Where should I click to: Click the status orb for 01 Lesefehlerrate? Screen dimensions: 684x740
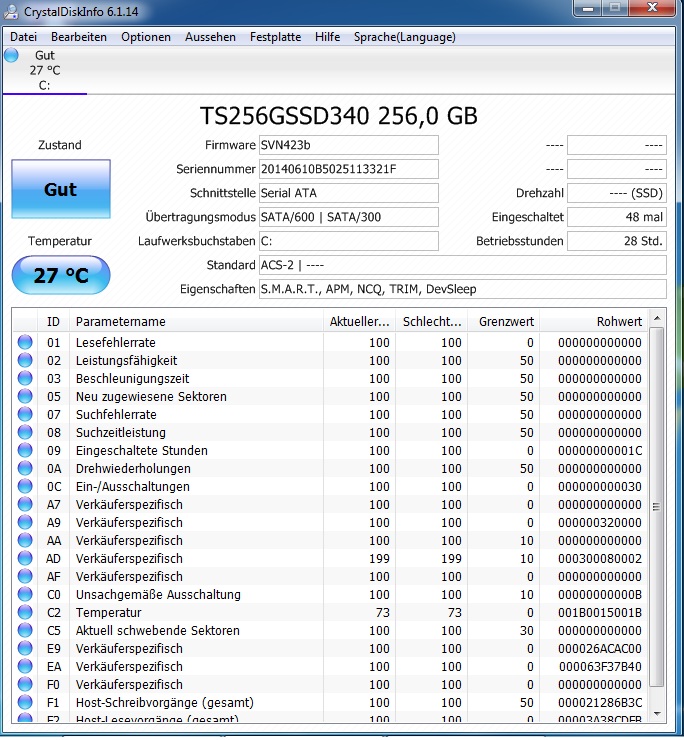click(25, 342)
